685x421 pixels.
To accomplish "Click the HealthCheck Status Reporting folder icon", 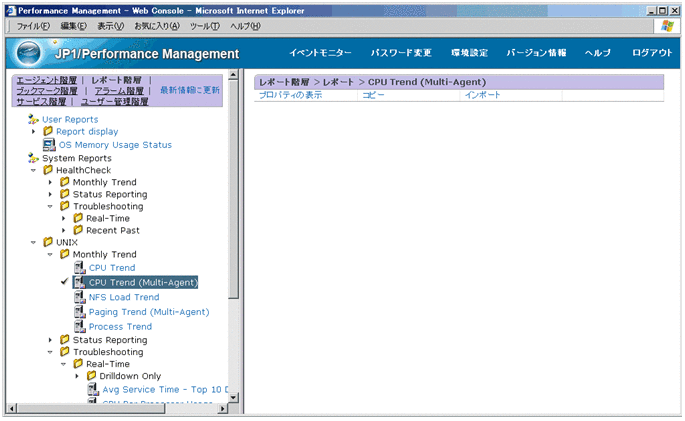I will pyautogui.click(x=65, y=194).
